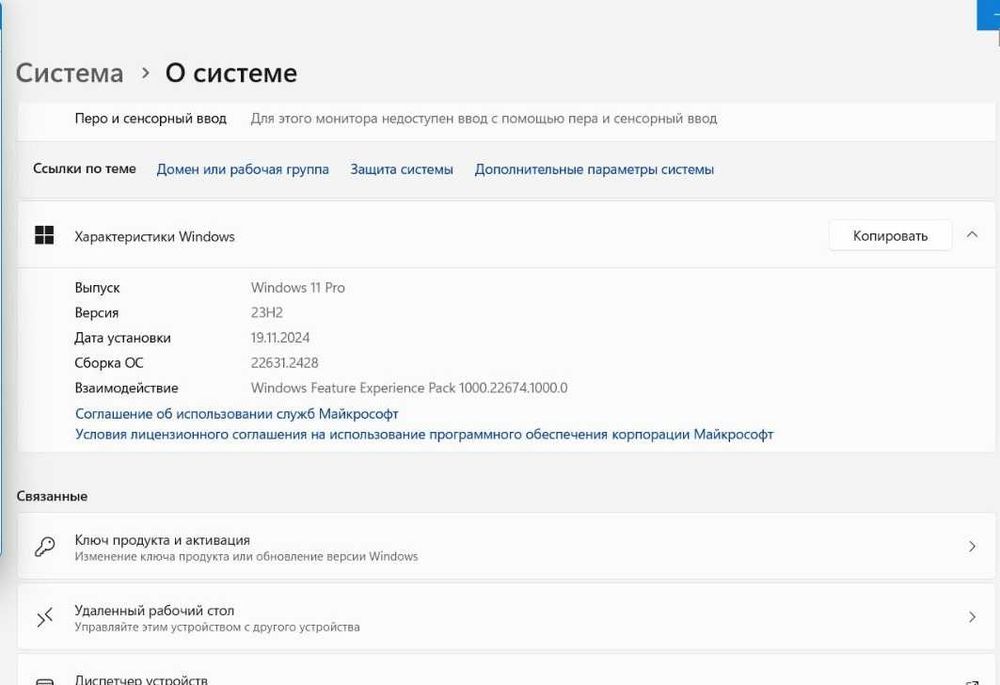Open the Защита системы link

point(401,170)
